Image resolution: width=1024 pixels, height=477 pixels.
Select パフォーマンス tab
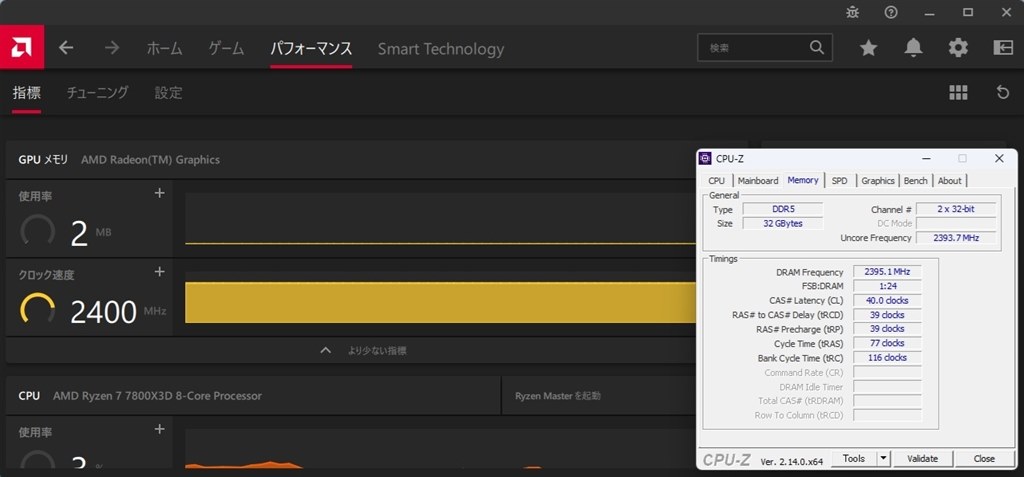[x=311, y=48]
